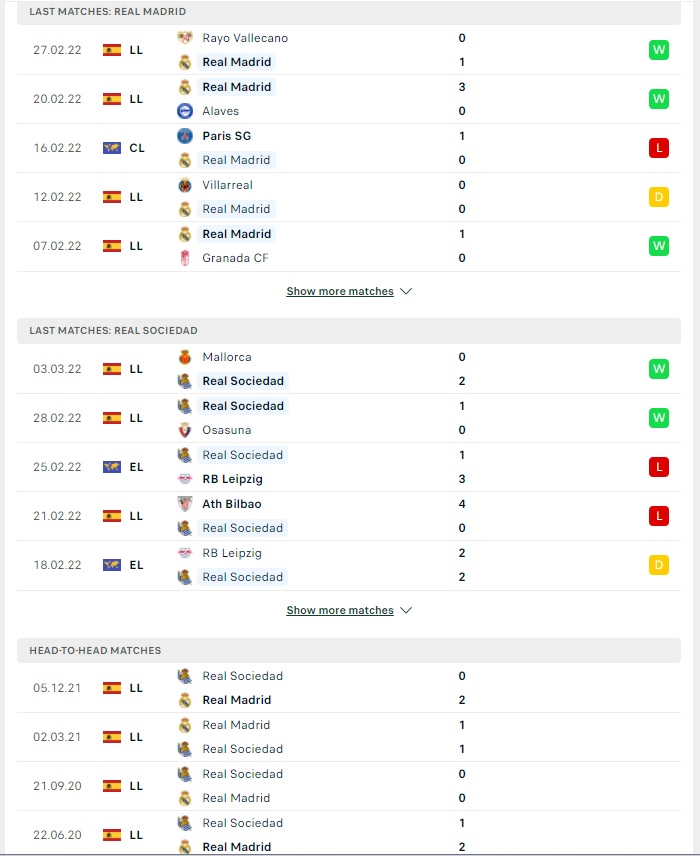Click the red L badge for Paris SG match
Viewport: 700px width, 856px height.
(x=659, y=148)
